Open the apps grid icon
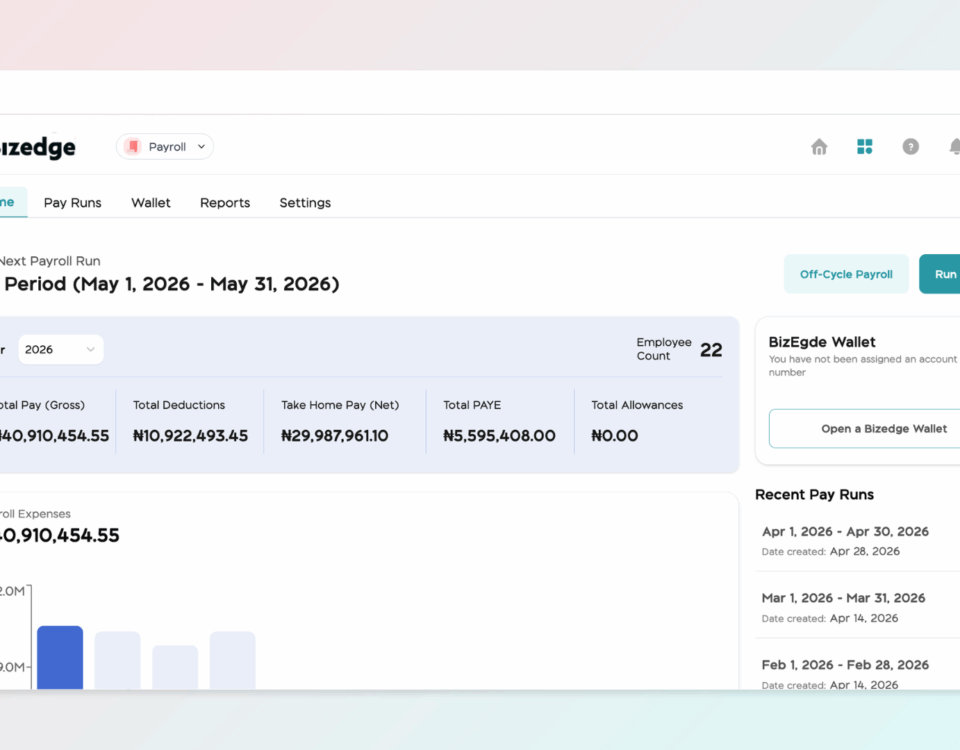The image size is (960, 750). point(864,147)
